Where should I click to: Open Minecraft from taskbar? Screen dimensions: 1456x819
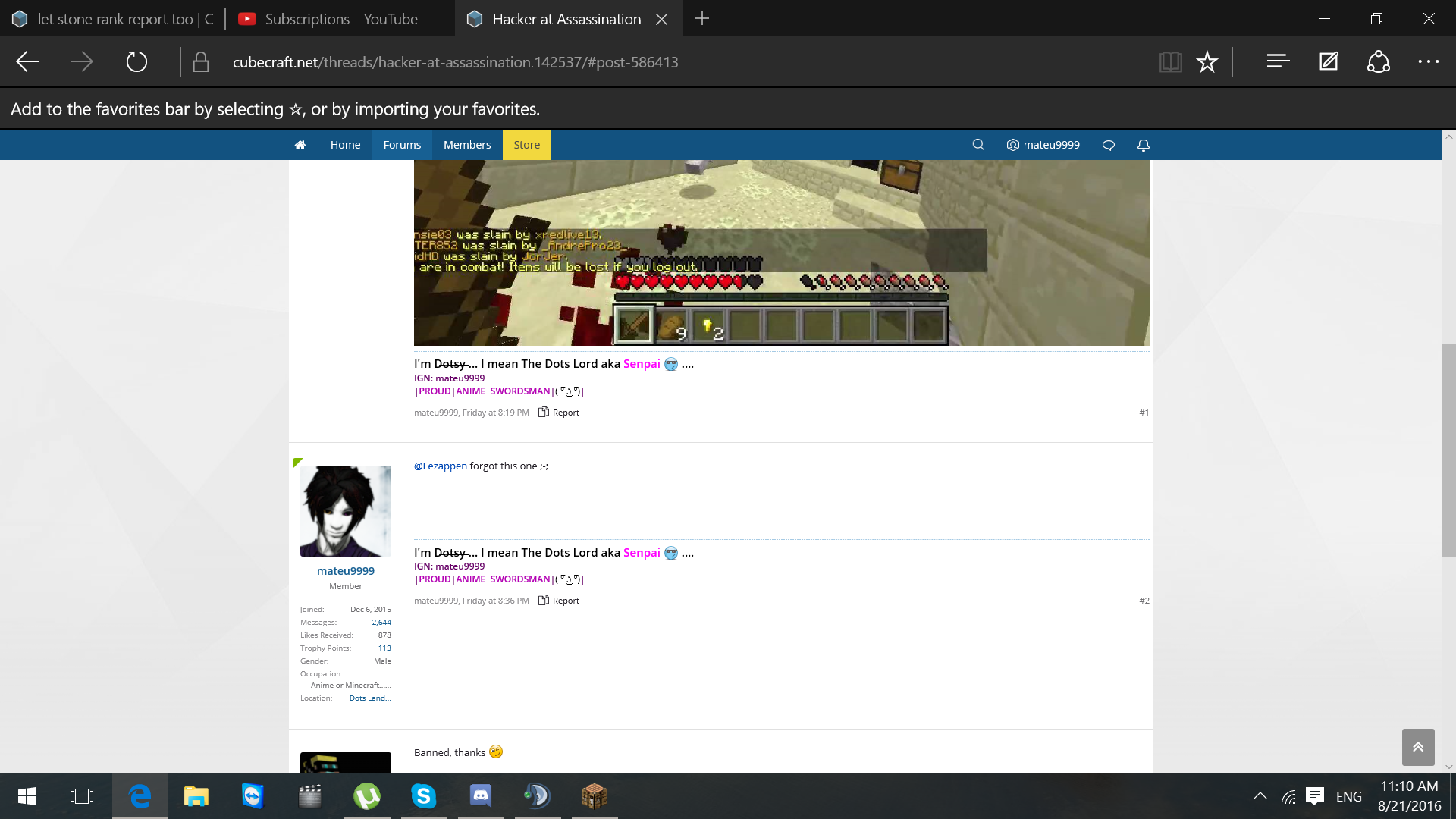coord(595,796)
